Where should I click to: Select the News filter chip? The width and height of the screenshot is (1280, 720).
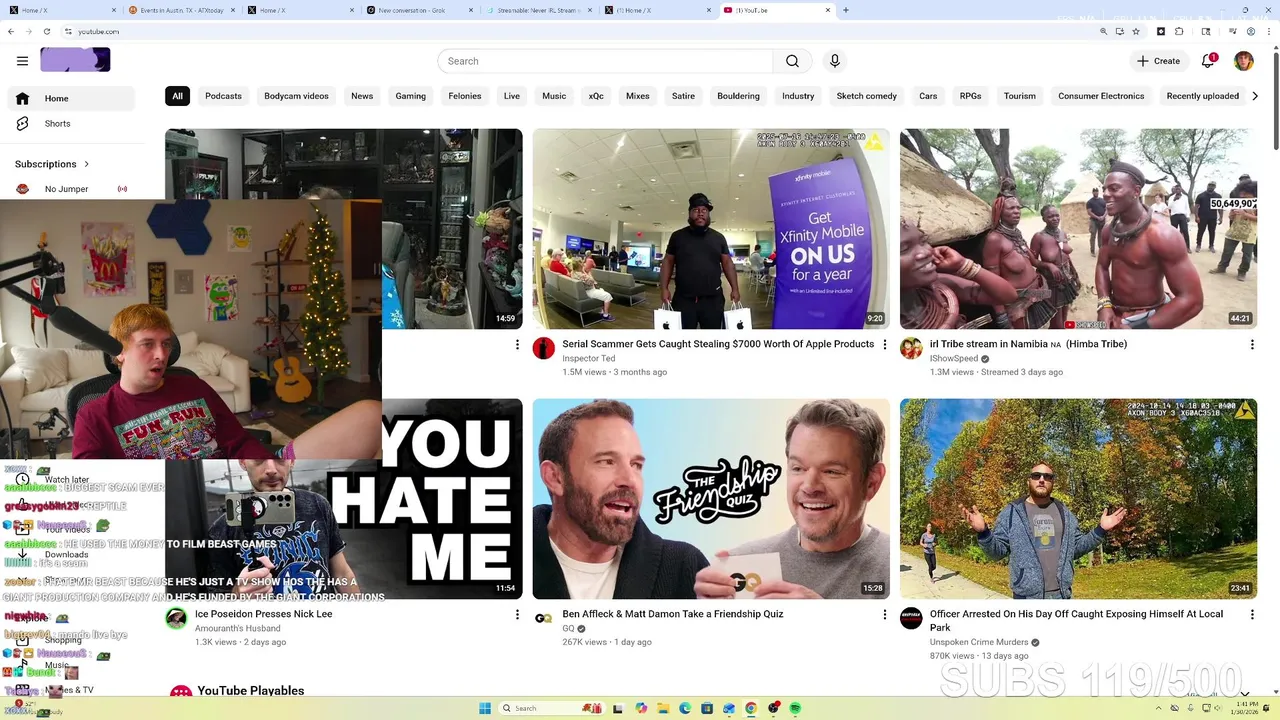[362, 96]
